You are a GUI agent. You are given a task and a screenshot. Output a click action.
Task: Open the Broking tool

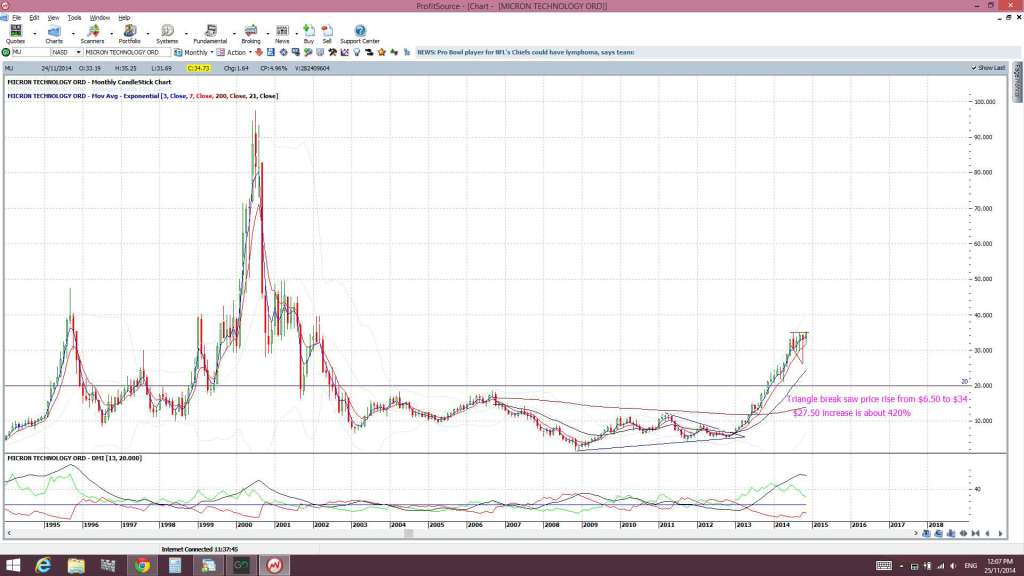tap(251, 34)
